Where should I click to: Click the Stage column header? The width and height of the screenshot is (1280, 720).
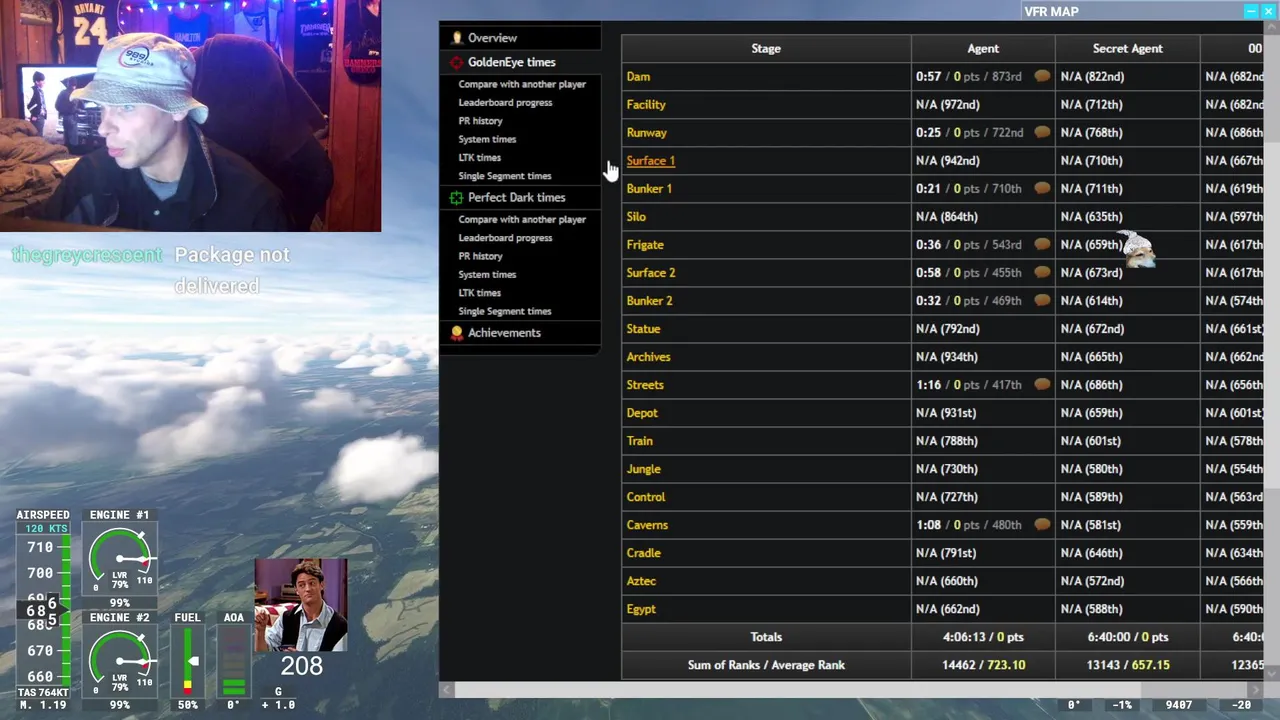(x=766, y=48)
